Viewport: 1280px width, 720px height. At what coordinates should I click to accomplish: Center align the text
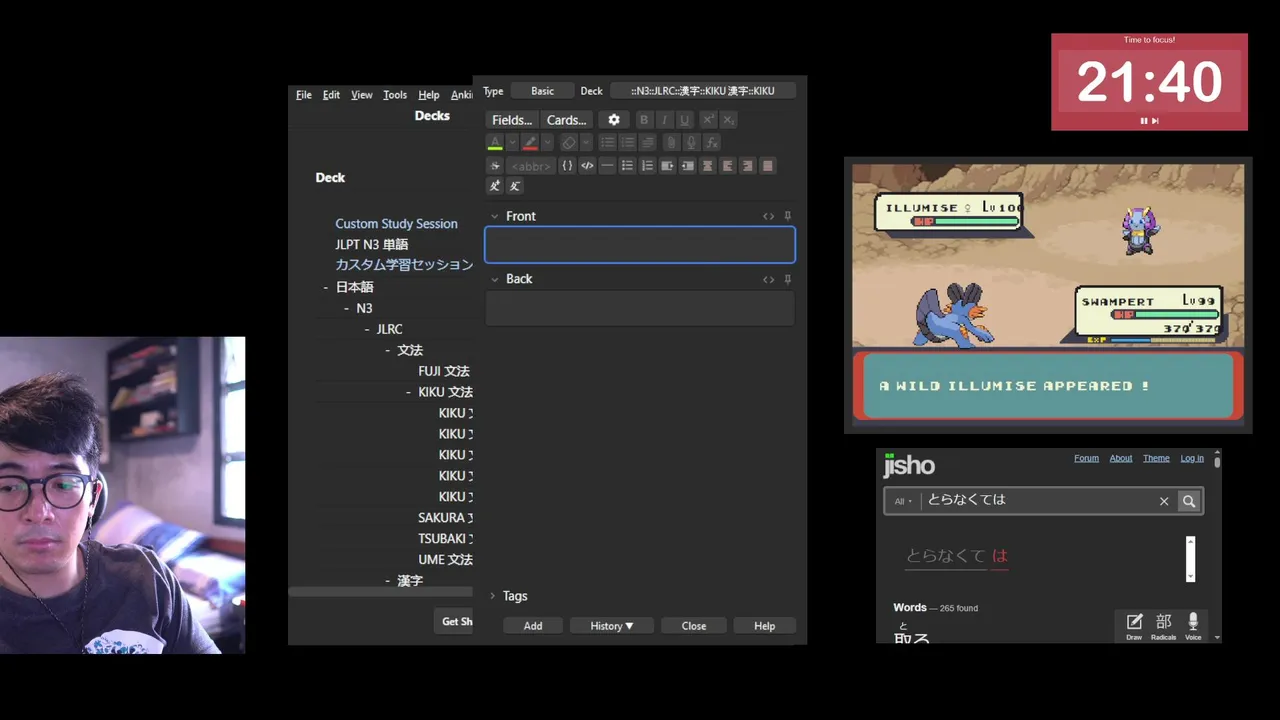coord(707,166)
